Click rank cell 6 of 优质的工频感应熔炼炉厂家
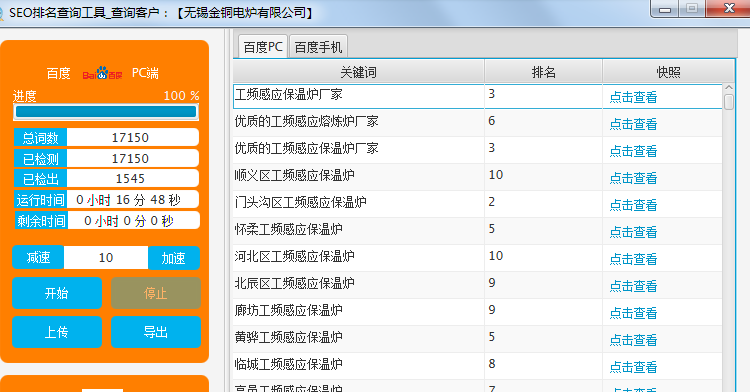 point(543,123)
